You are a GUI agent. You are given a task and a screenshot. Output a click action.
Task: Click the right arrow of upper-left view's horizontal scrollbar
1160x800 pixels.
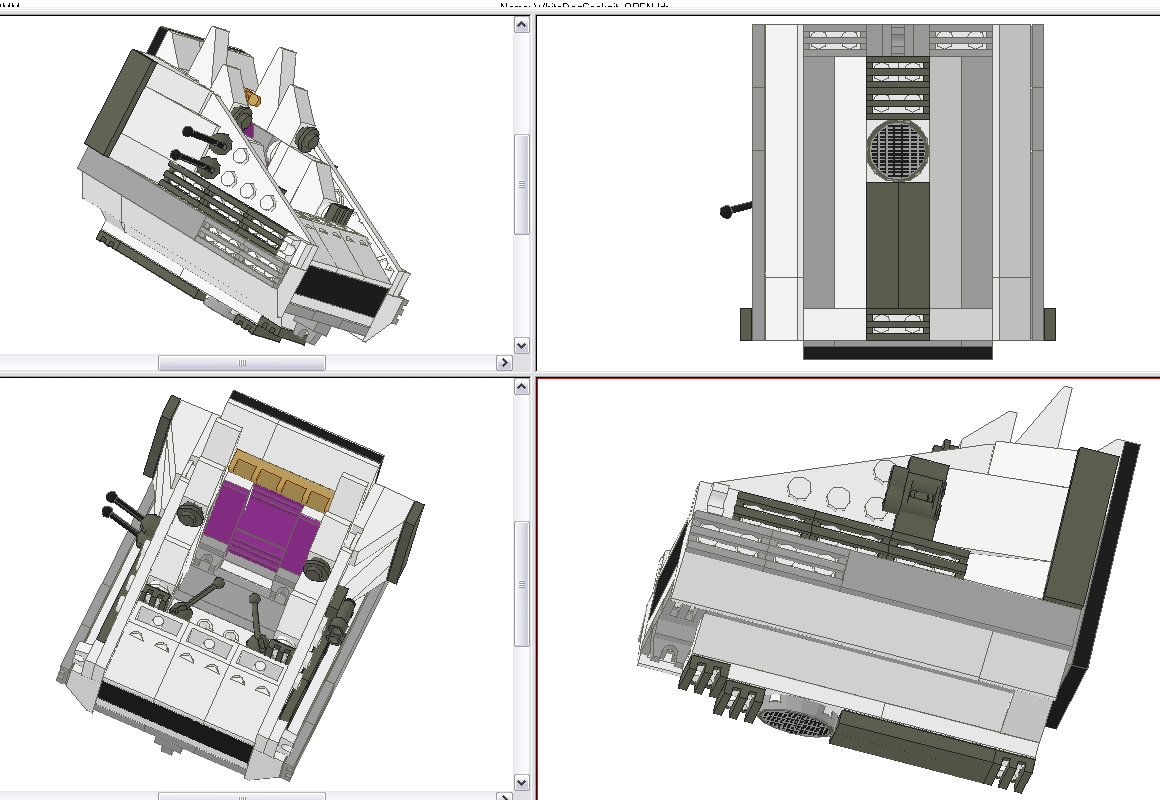pos(505,363)
